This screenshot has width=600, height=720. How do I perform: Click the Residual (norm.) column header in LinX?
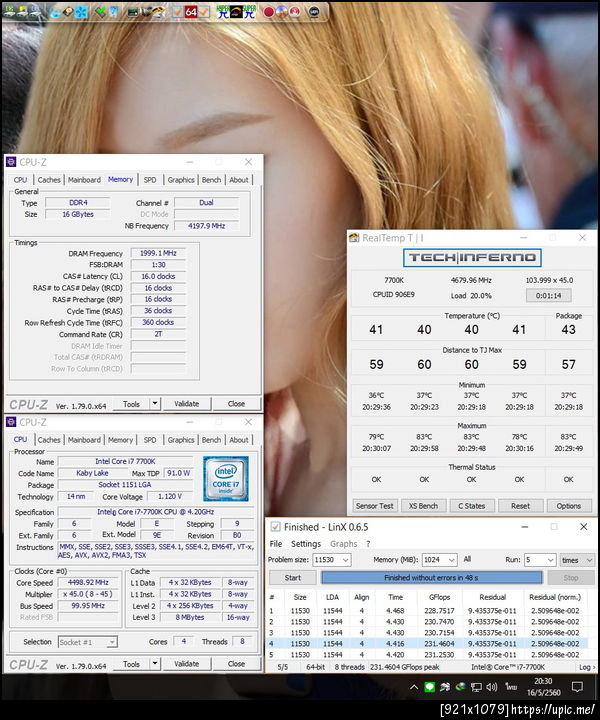tap(555, 597)
